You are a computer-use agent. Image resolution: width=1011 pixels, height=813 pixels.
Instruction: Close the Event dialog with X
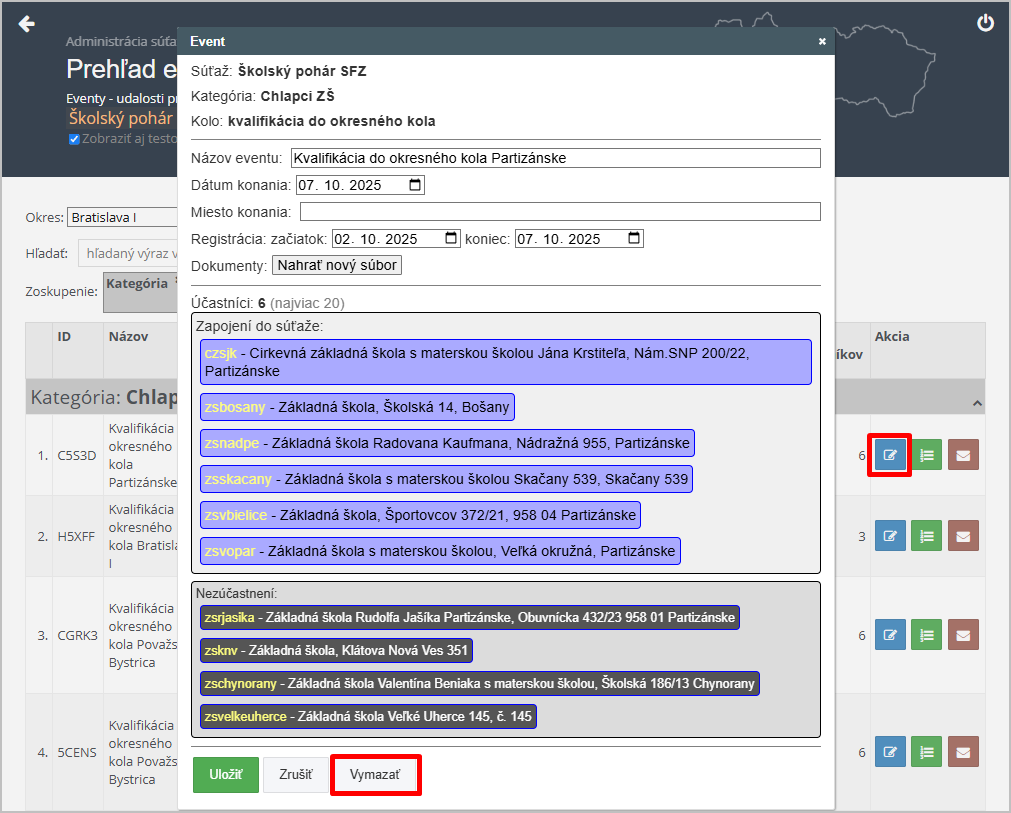[x=822, y=42]
